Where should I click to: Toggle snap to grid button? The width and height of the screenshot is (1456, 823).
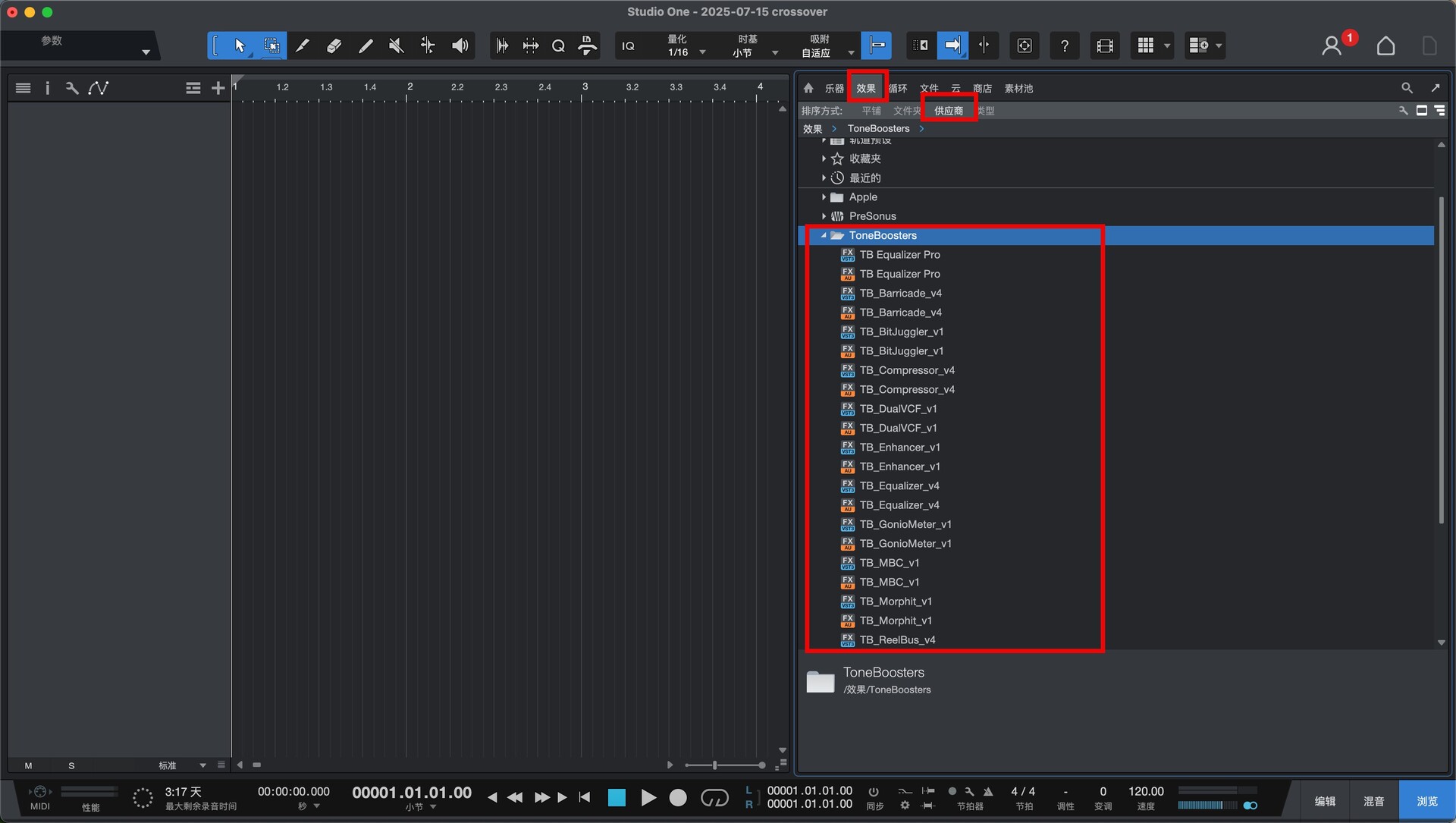pos(876,46)
